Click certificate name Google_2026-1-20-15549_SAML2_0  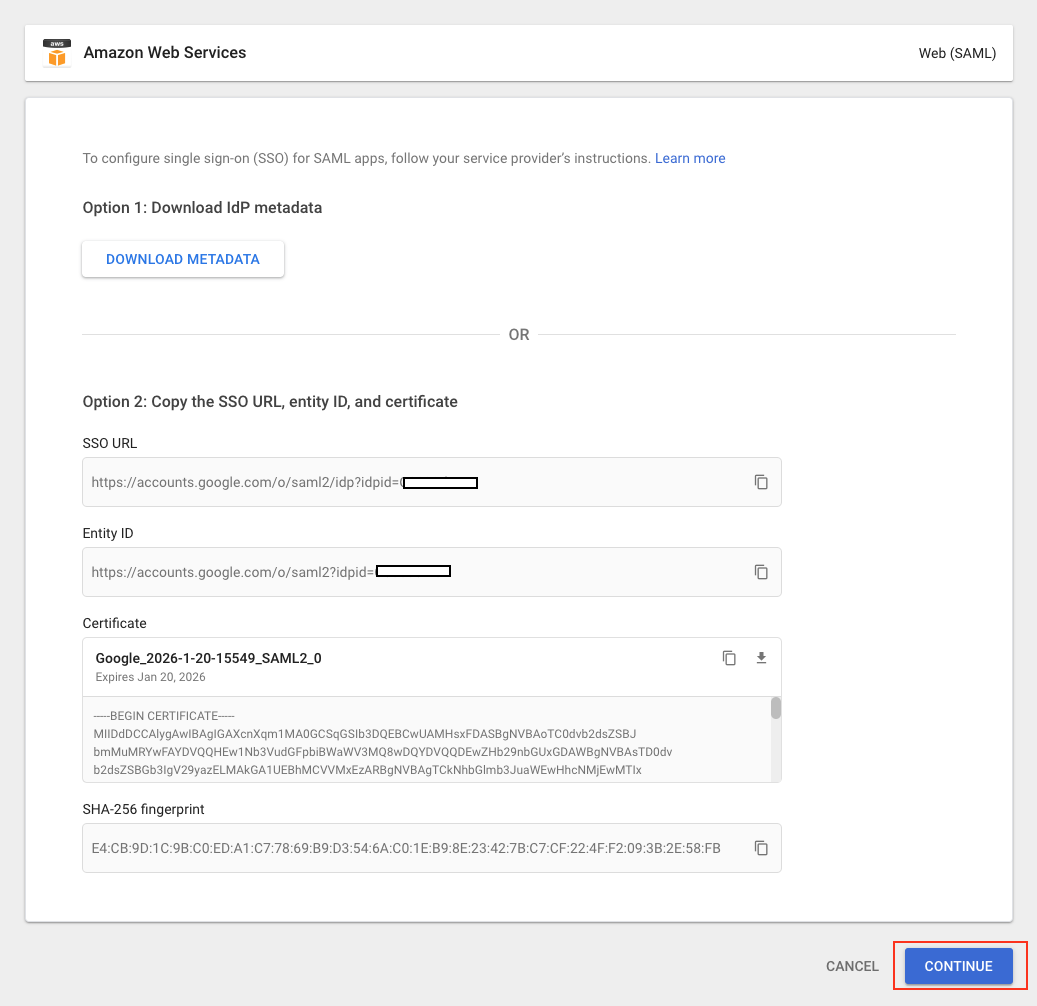(208, 658)
